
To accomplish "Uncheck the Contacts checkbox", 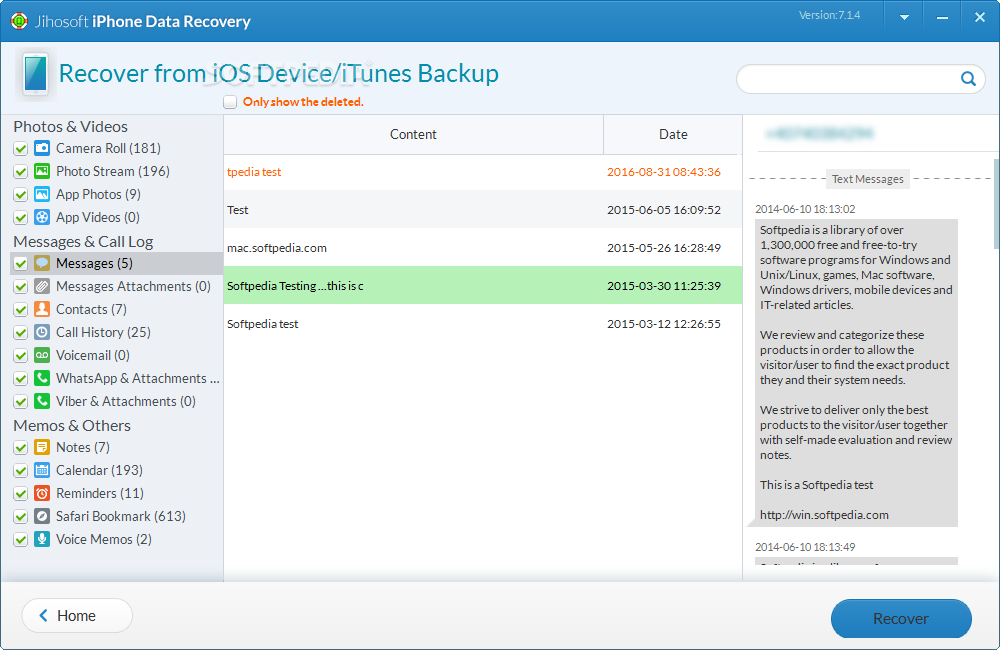I will 20,309.
